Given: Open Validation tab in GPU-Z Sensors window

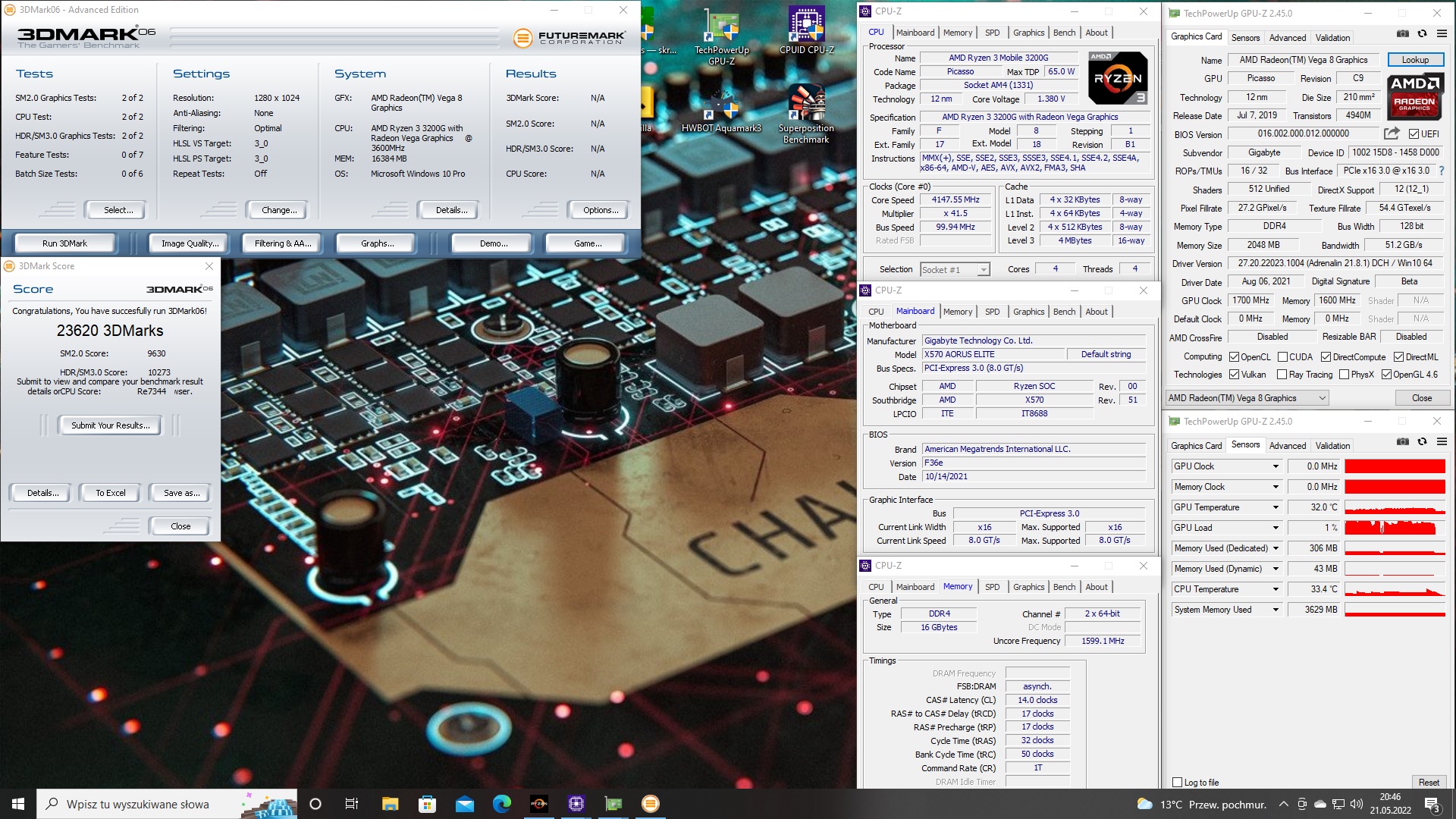Looking at the screenshot, I should 1332,446.
